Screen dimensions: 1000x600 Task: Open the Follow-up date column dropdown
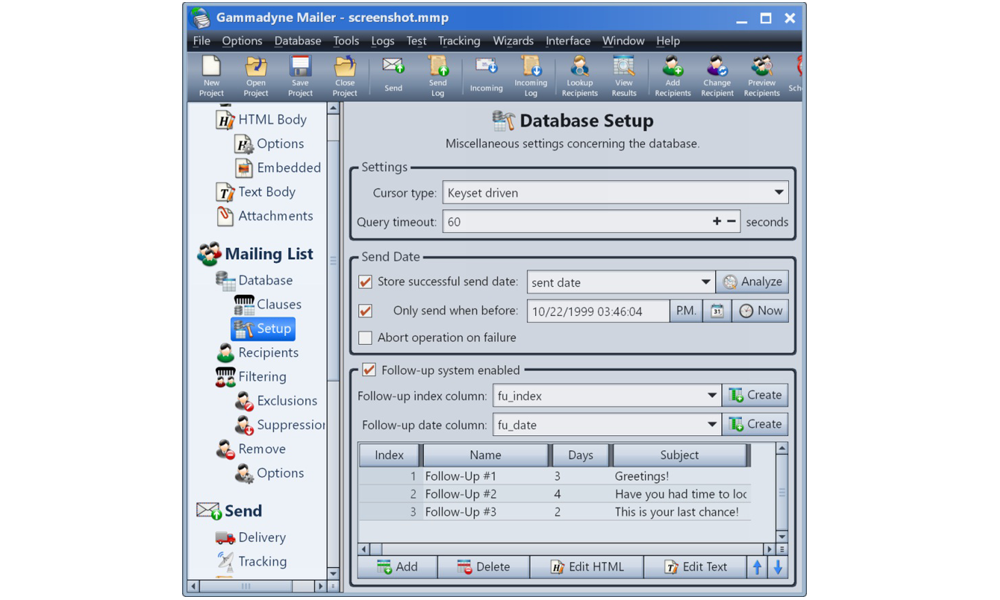(x=711, y=425)
